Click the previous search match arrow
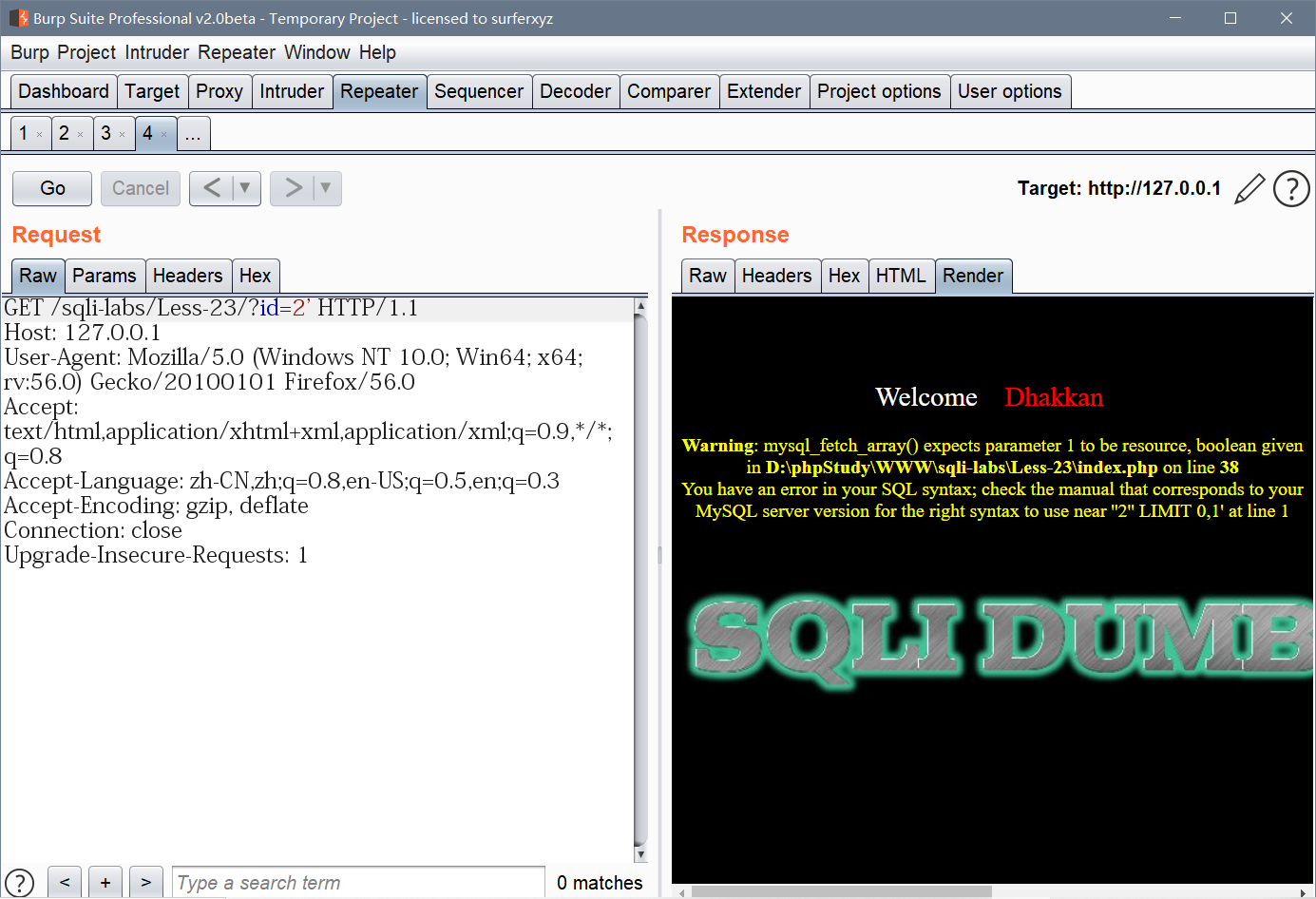 (64, 883)
